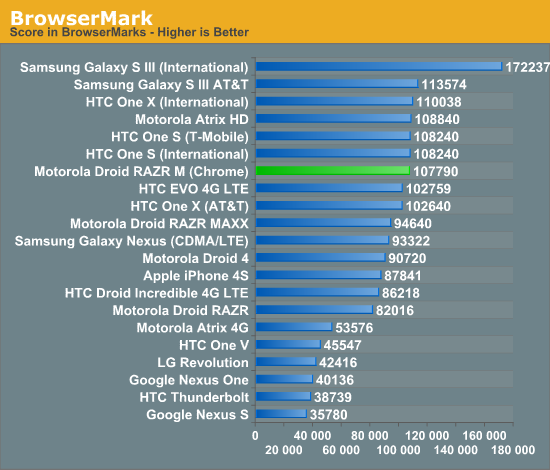
Task: Select the HTC One S (International) label
Action: (x=167, y=154)
